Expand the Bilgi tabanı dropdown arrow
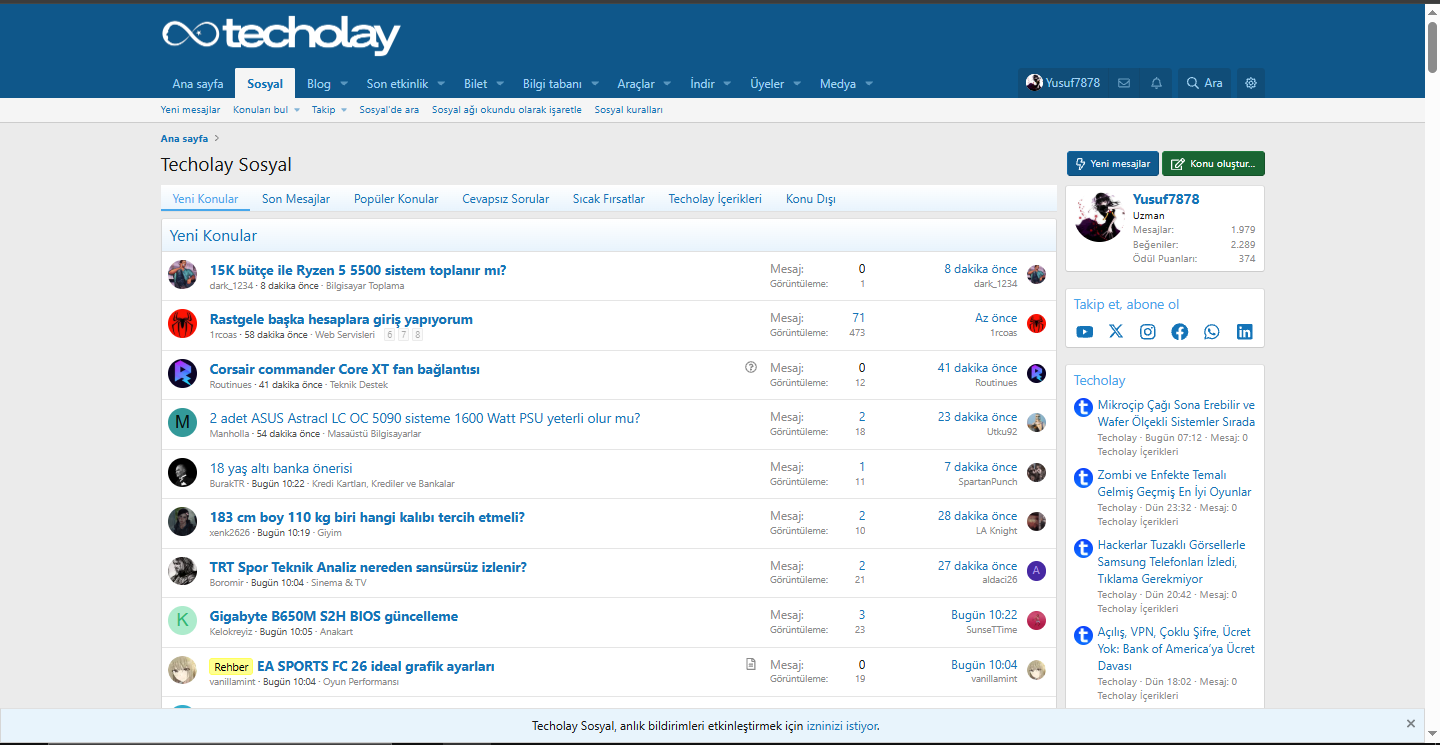 (594, 83)
